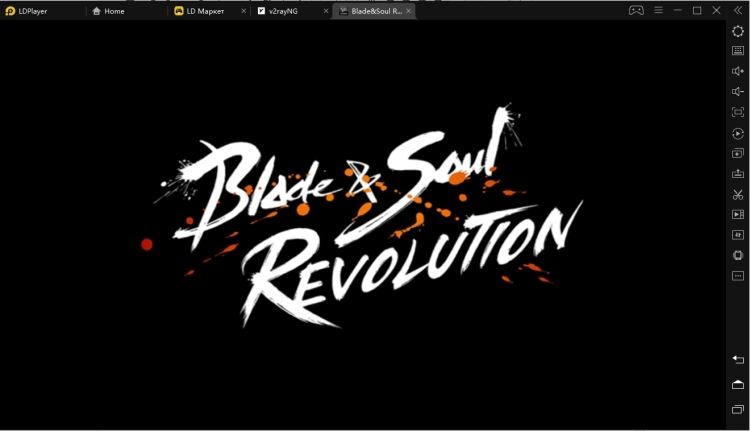Viewport: 750px width, 431px height.
Task: Switch to the Home tab
Action: [x=109, y=11]
